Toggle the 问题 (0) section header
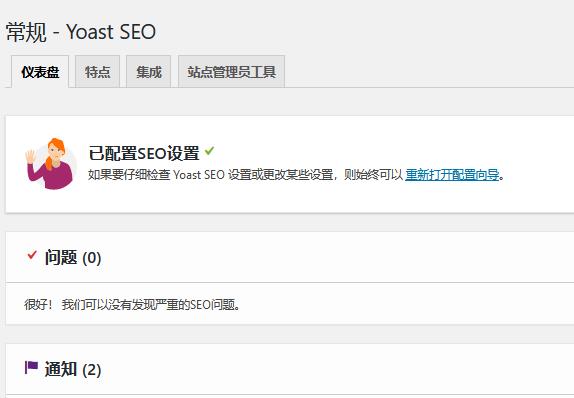Image resolution: width=574 pixels, height=398 pixels. (290, 257)
